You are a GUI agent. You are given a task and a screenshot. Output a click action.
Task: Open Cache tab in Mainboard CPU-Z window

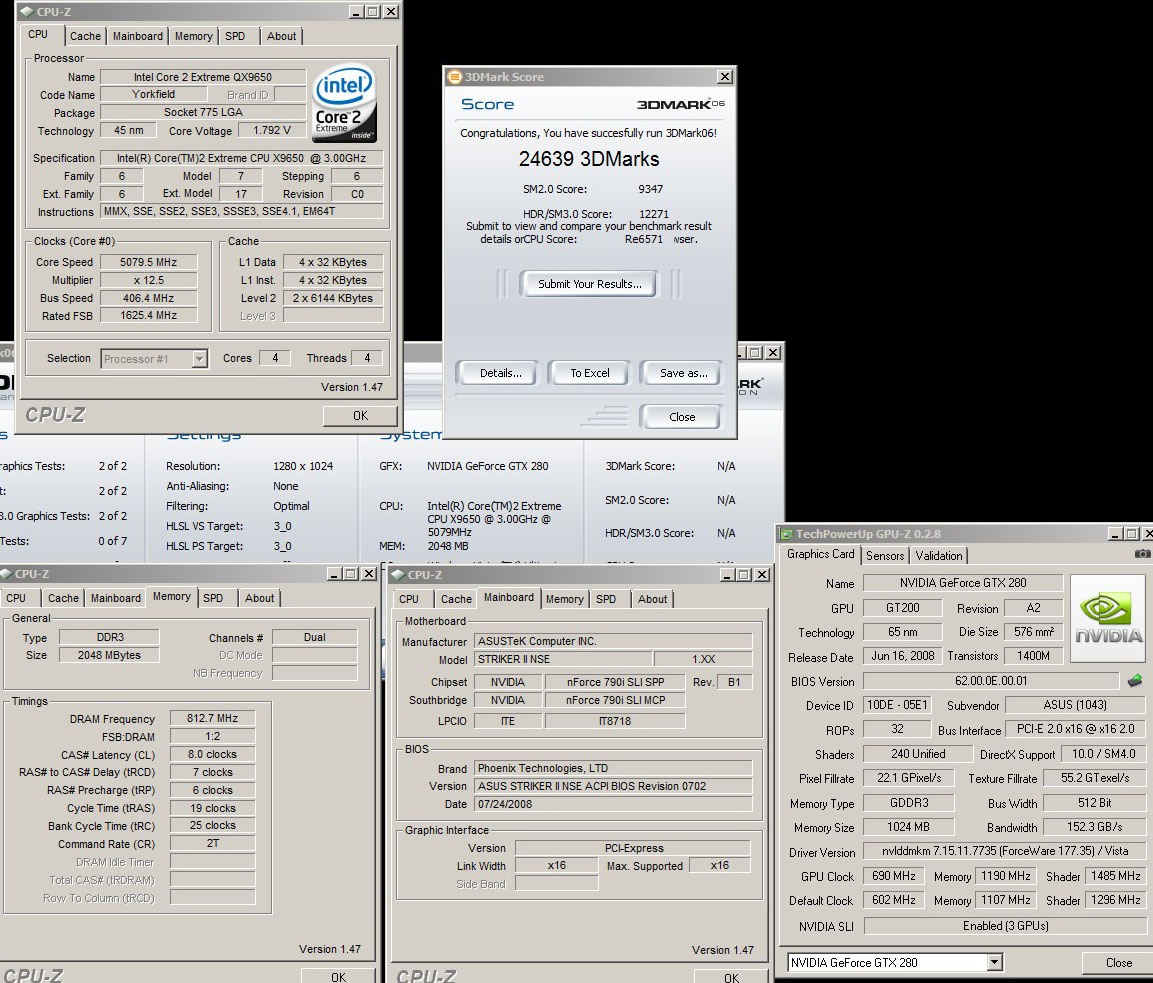456,599
